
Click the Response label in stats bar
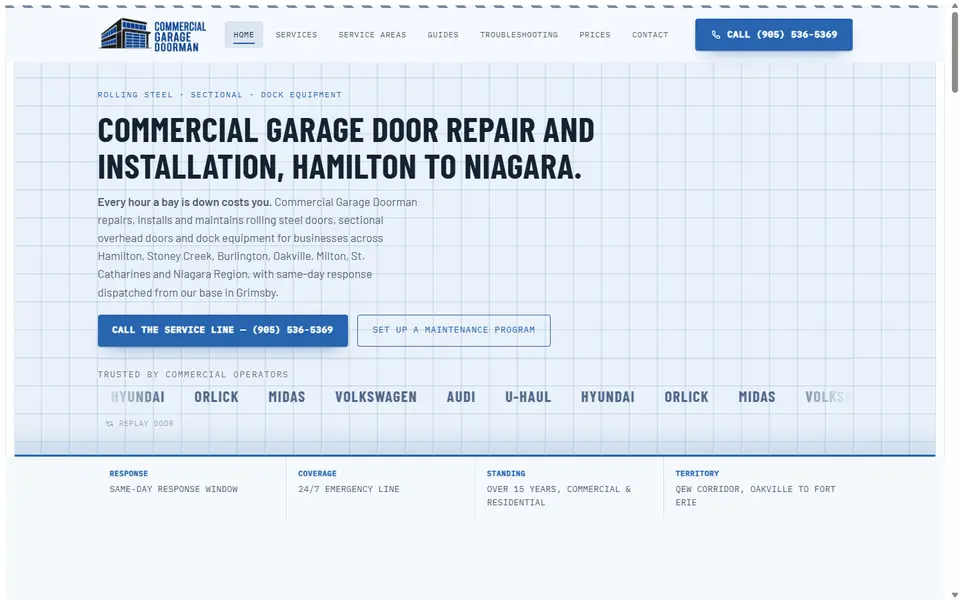[129, 474]
